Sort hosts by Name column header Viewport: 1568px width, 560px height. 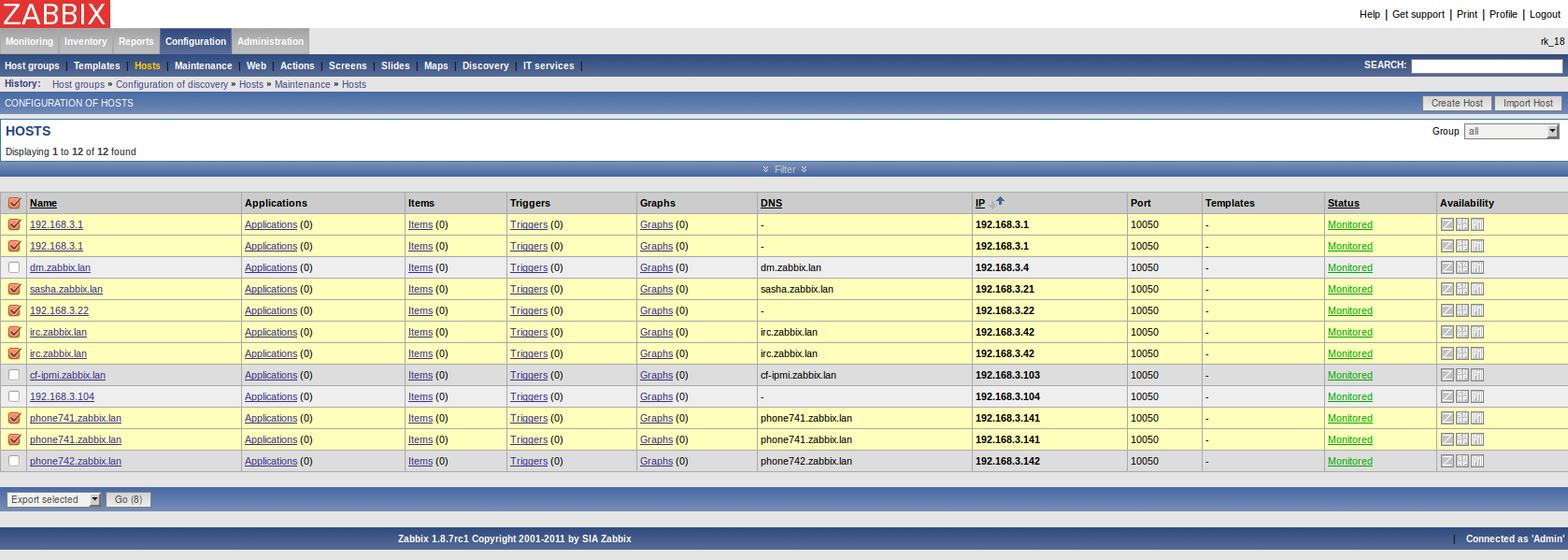pos(43,203)
